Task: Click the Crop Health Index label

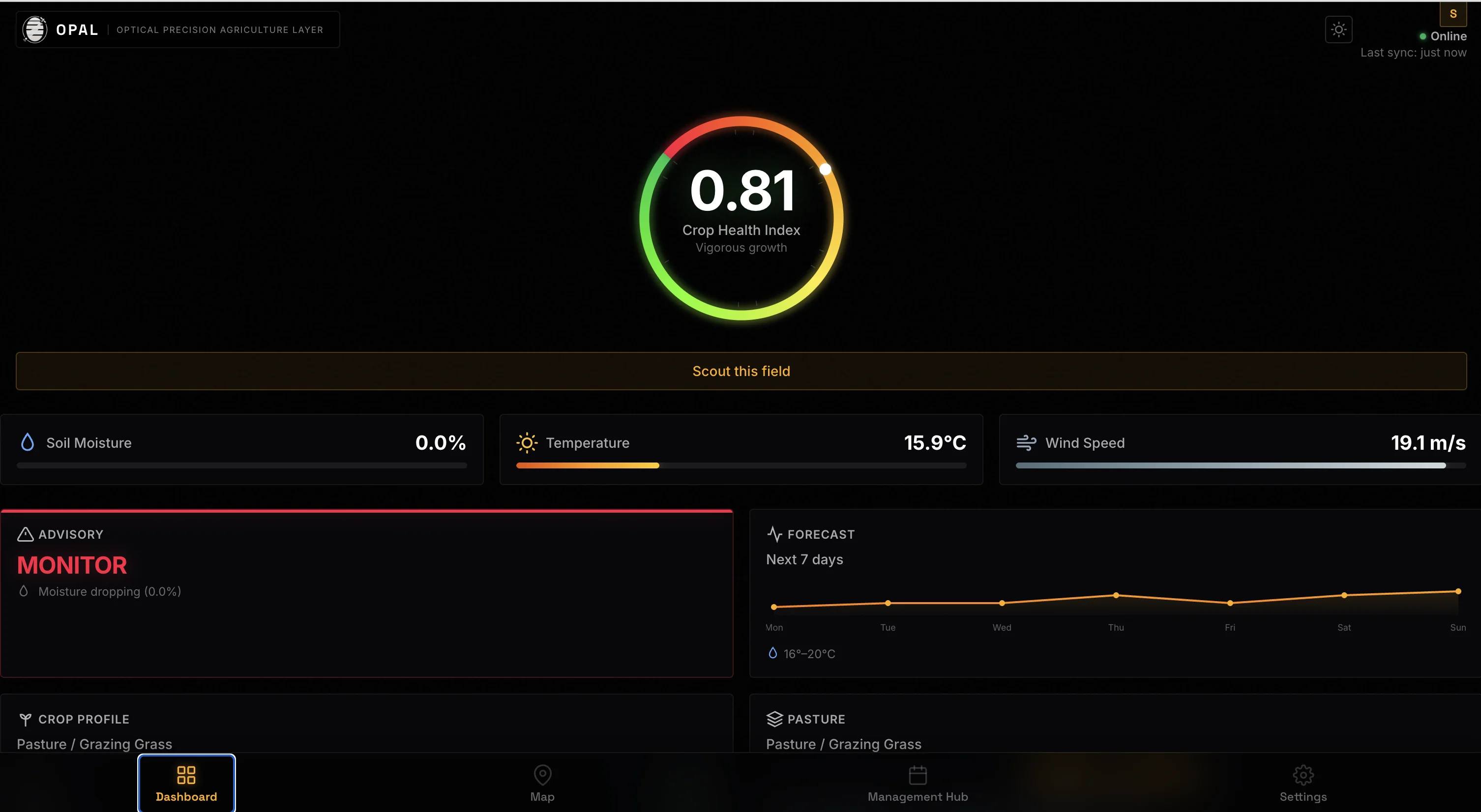Action: [741, 230]
